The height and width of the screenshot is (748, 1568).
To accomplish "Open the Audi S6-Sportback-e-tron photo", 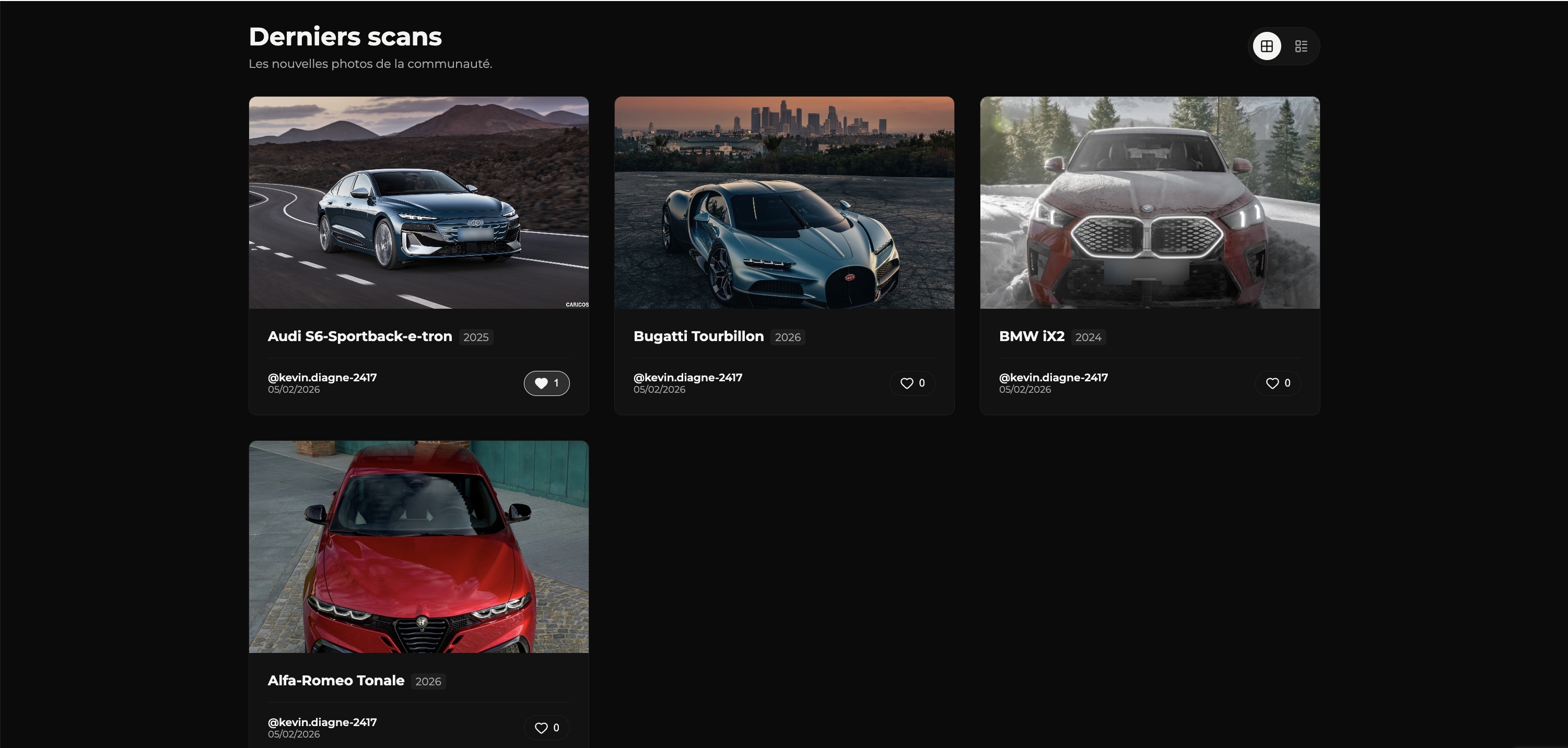I will point(419,203).
